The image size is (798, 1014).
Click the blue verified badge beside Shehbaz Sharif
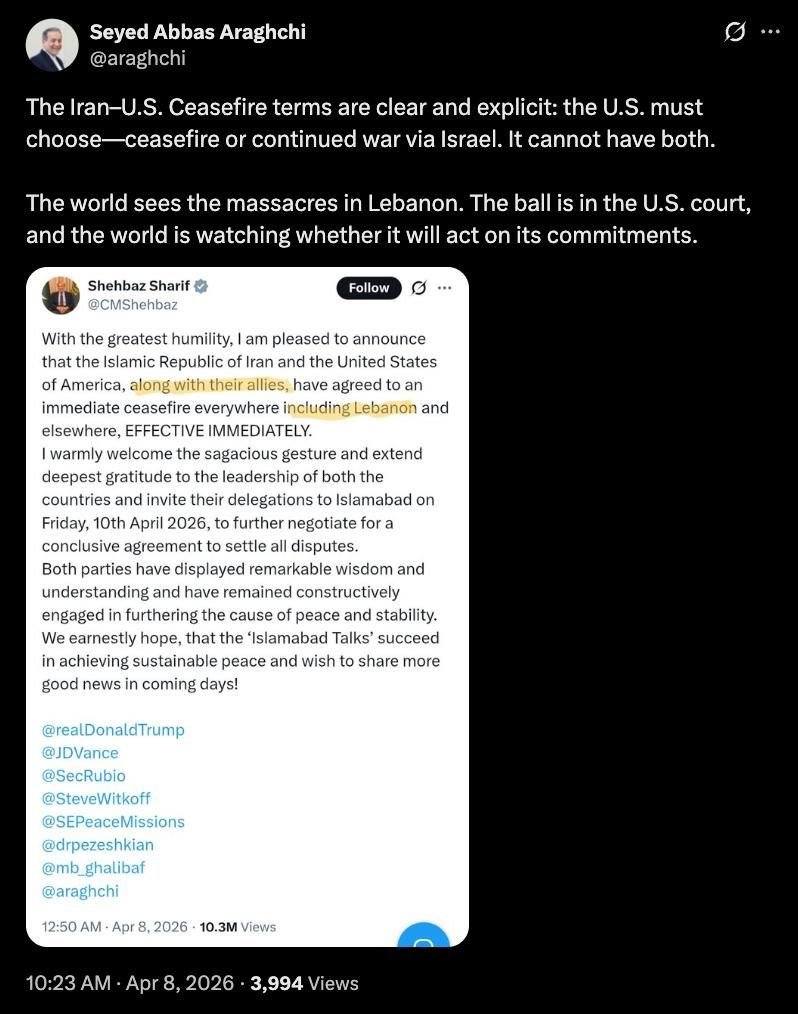201,287
